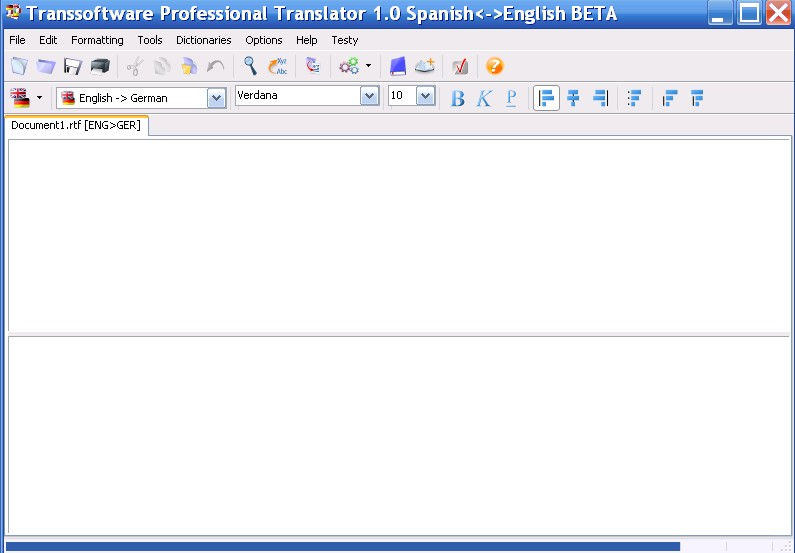Open the Formatting menu
The height and width of the screenshot is (553, 795).
[97, 40]
